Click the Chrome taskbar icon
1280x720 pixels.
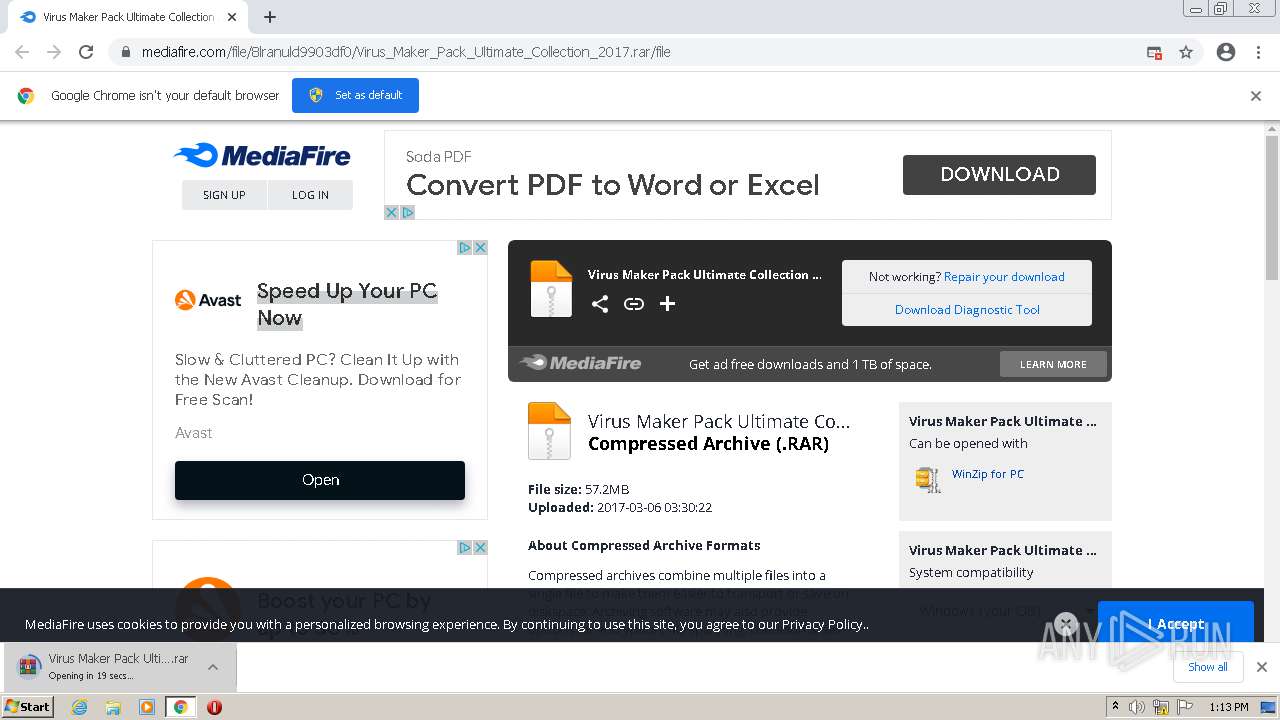(181, 707)
